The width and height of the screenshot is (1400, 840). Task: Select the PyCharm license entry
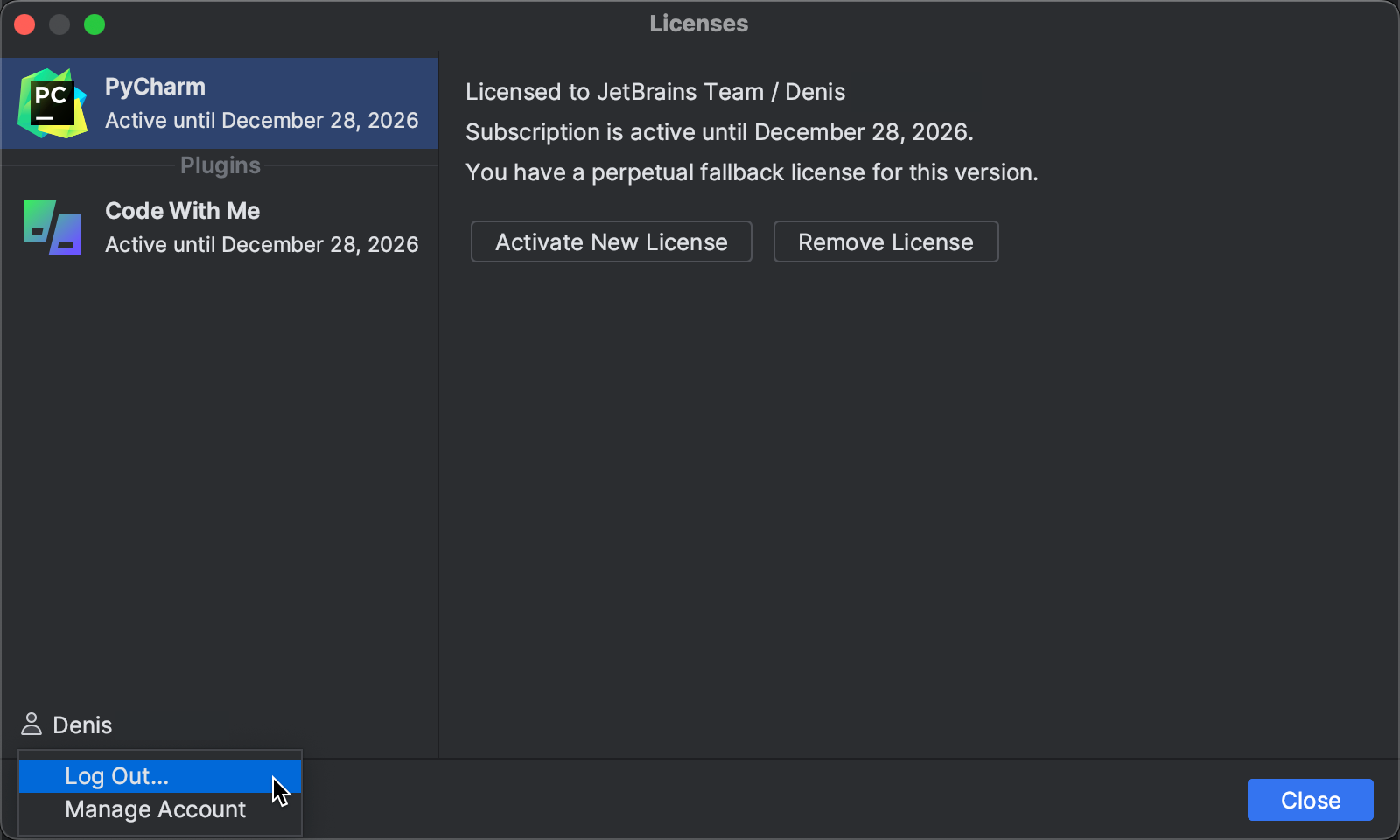[x=219, y=103]
